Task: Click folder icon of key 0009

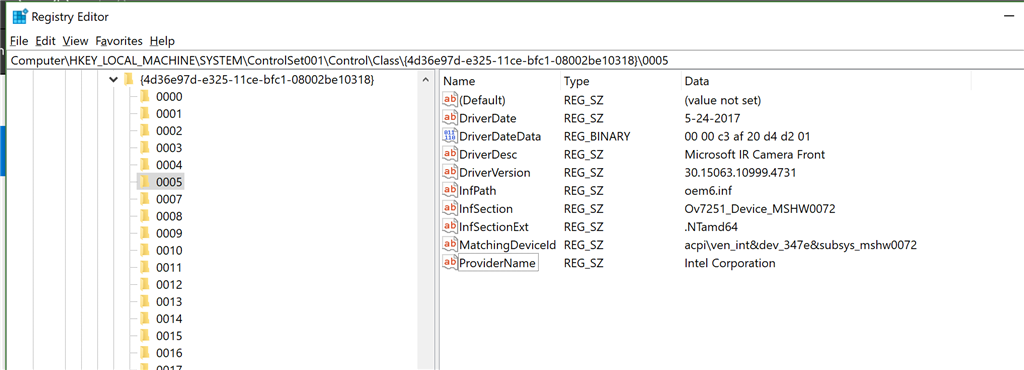Action: coord(145,233)
